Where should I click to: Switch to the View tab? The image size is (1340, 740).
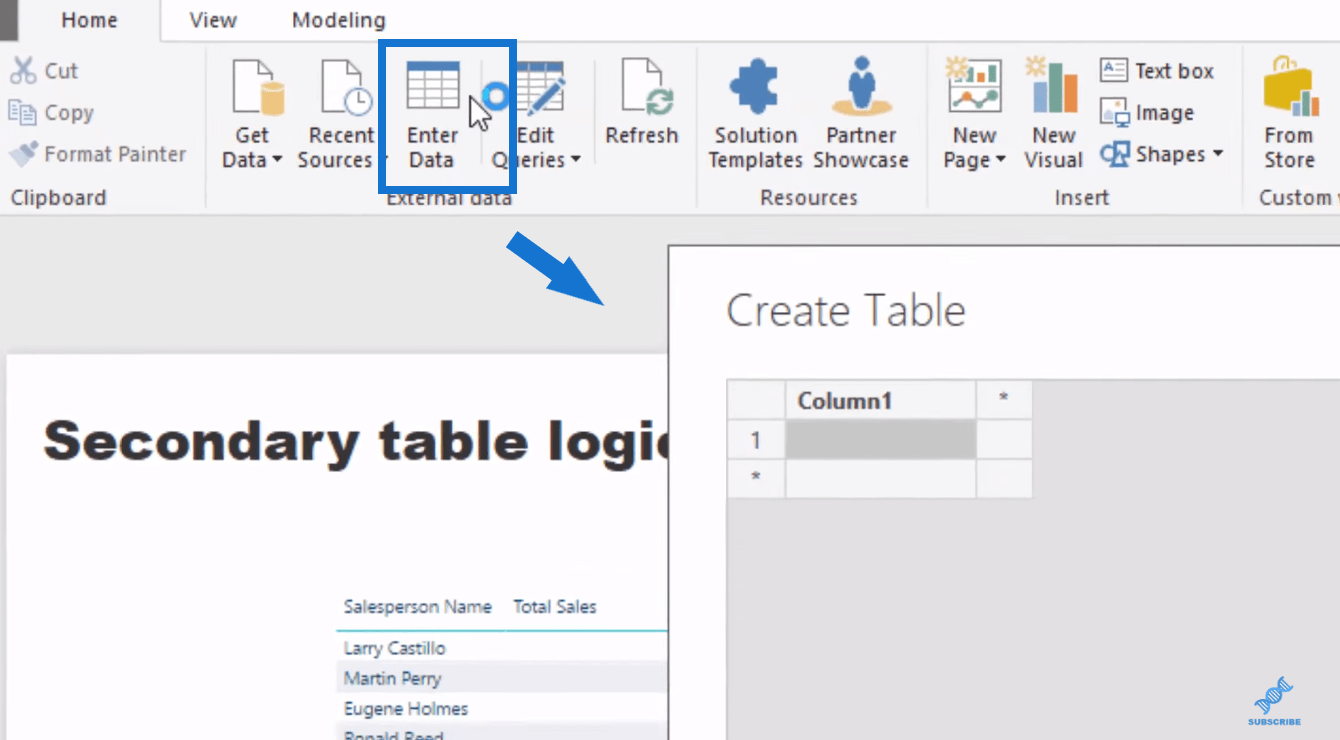[213, 20]
